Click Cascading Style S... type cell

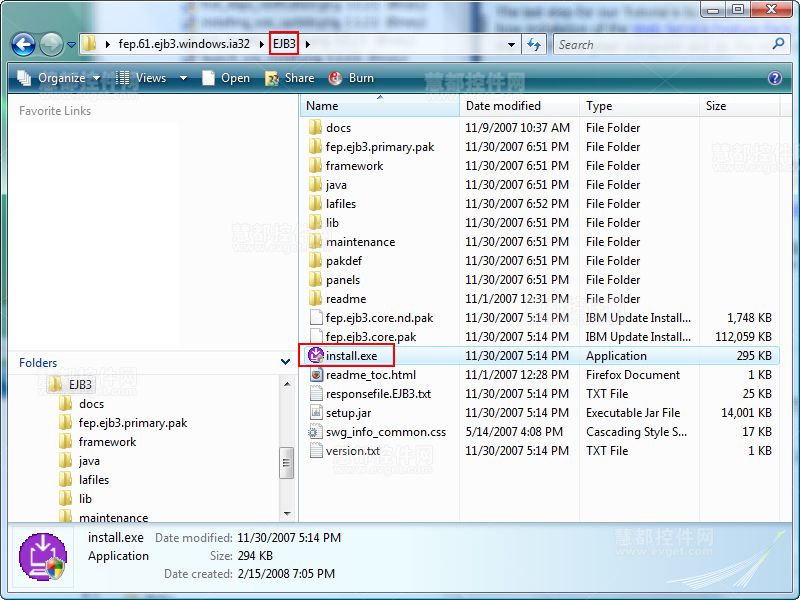(x=636, y=432)
